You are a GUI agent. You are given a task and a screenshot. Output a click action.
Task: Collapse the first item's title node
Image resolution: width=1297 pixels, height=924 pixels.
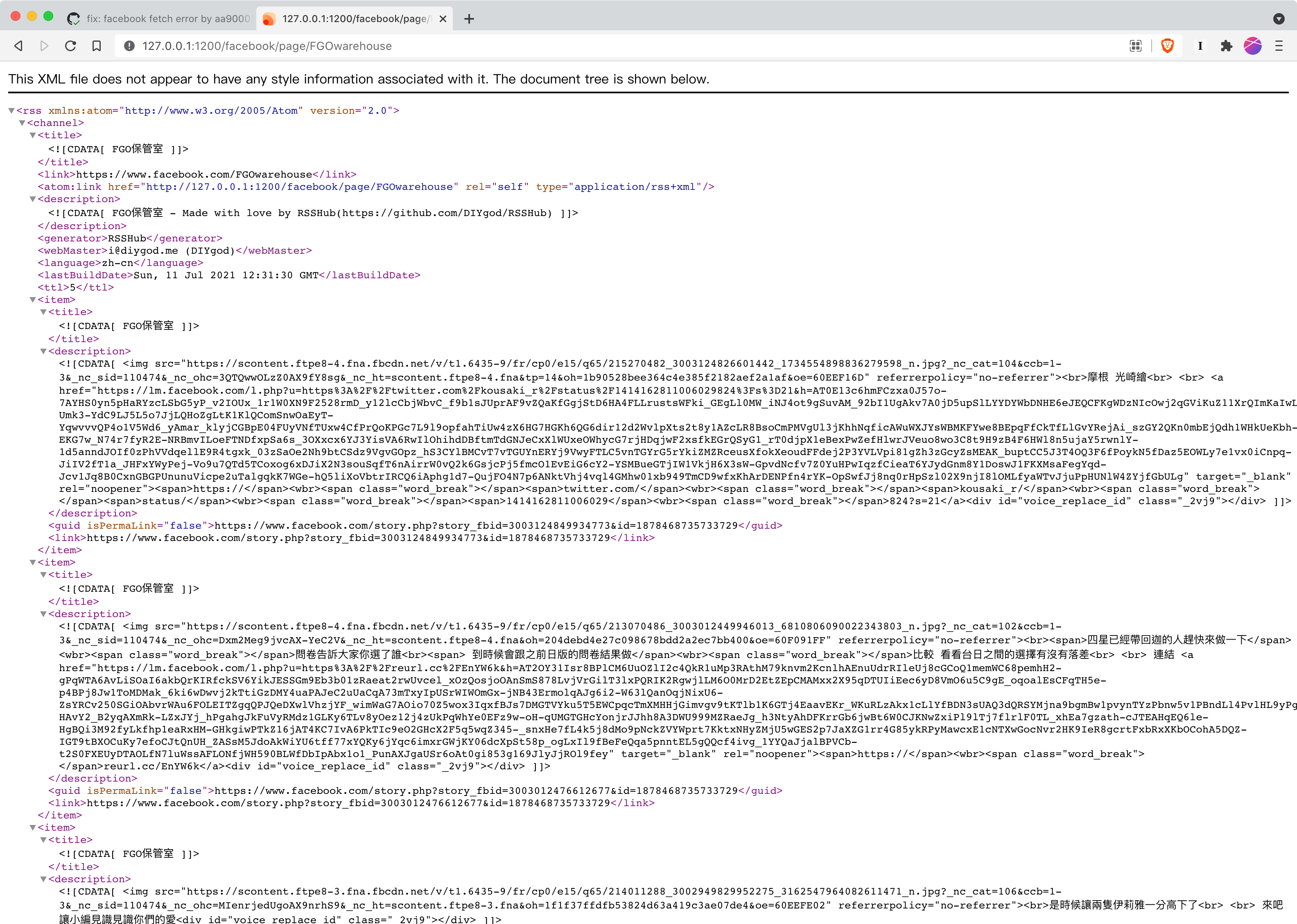[x=43, y=312]
